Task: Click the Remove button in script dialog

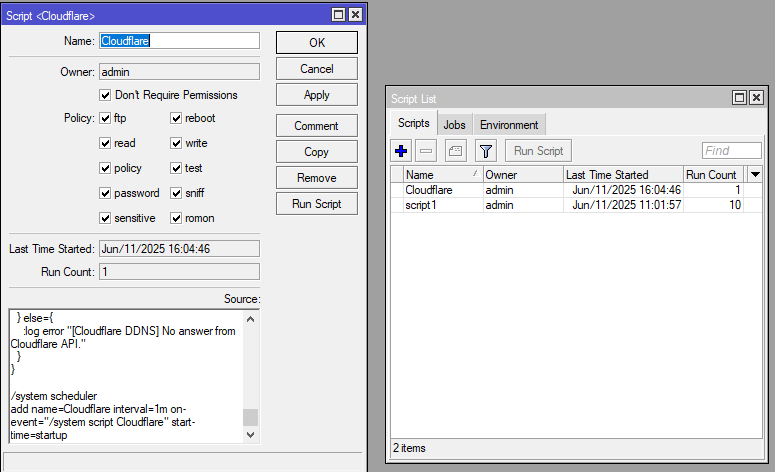Action: (317, 178)
